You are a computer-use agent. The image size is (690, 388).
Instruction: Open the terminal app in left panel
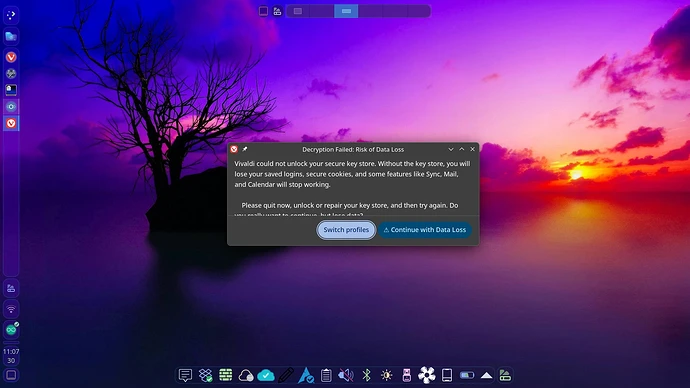pyautogui.click(x=11, y=90)
